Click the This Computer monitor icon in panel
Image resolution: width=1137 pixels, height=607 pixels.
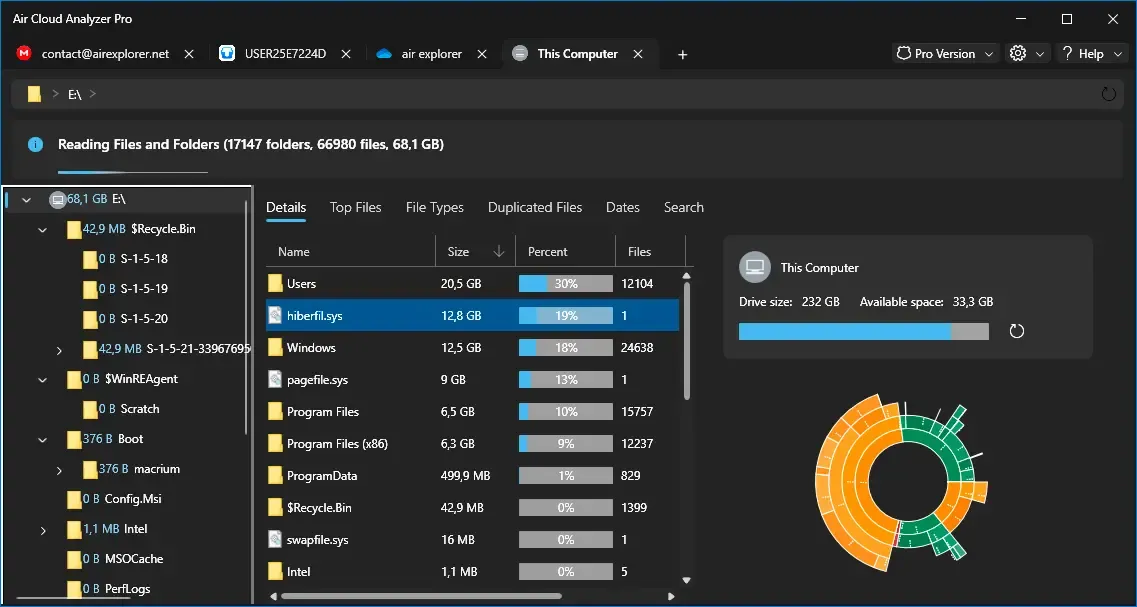coord(754,267)
